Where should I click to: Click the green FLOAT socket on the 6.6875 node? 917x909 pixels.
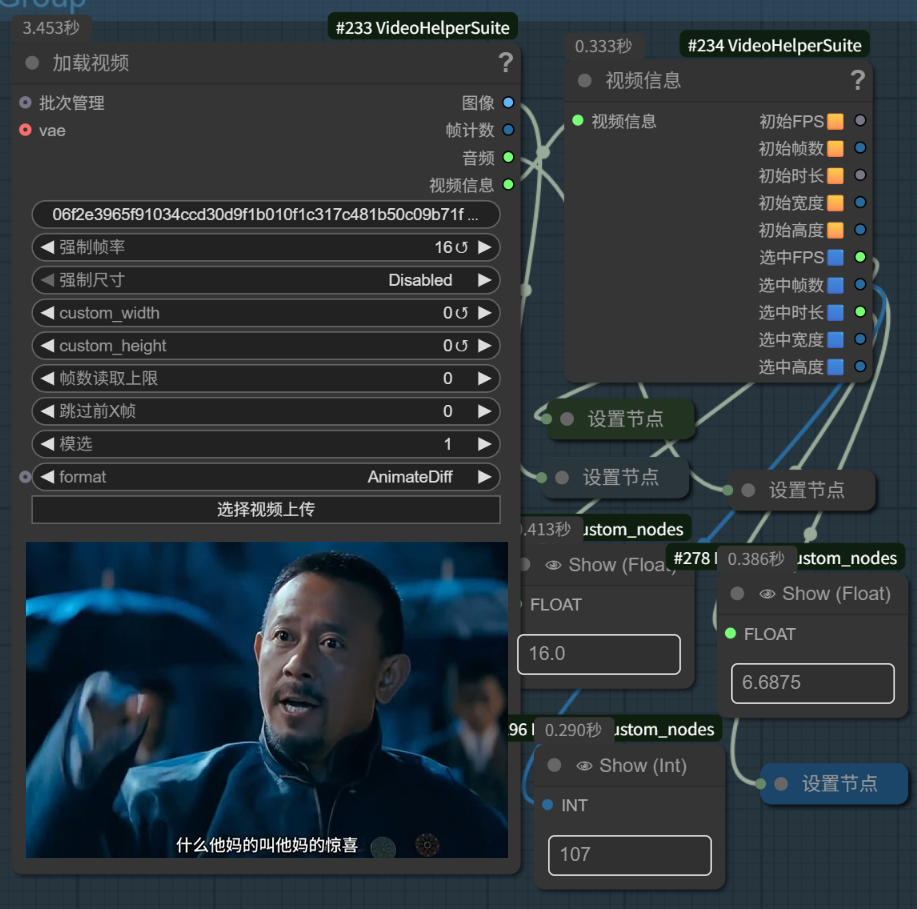click(x=730, y=633)
